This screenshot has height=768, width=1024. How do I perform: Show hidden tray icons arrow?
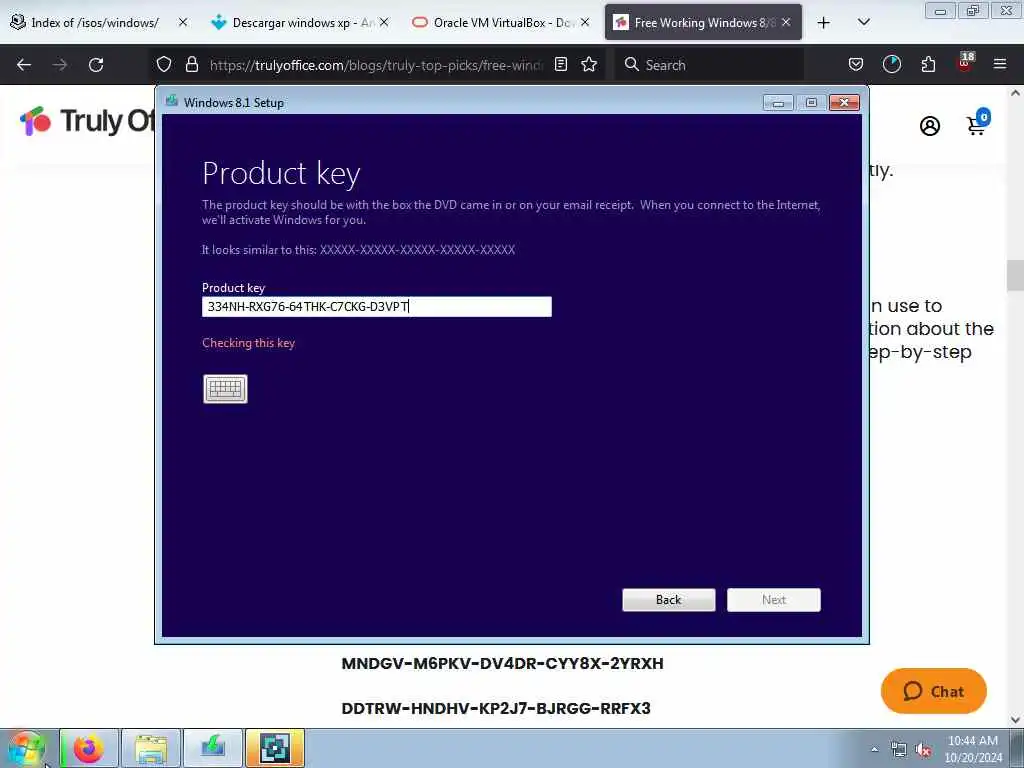click(x=874, y=749)
